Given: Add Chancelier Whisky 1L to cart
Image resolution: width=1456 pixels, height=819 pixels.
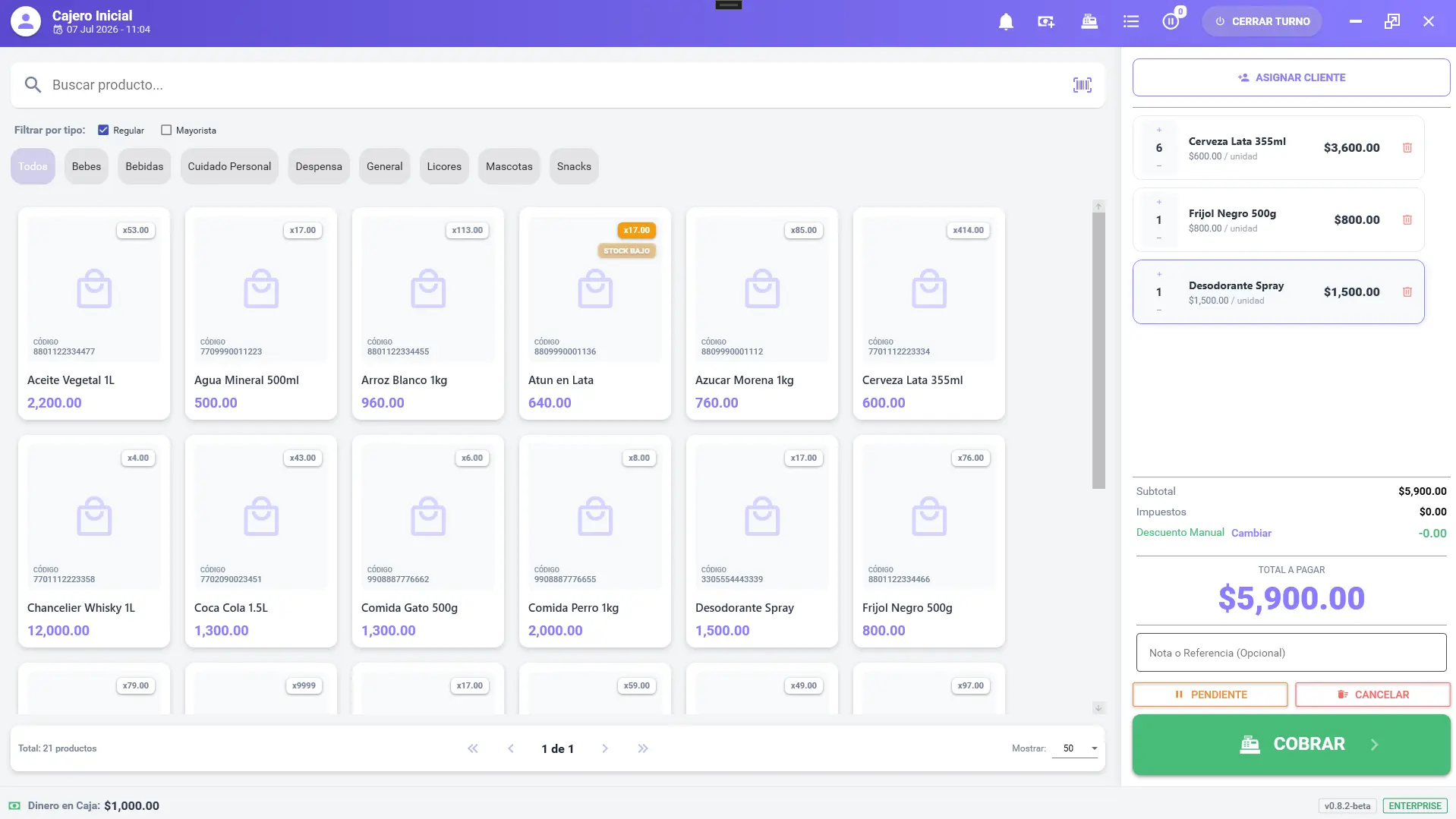Looking at the screenshot, I should (94, 541).
